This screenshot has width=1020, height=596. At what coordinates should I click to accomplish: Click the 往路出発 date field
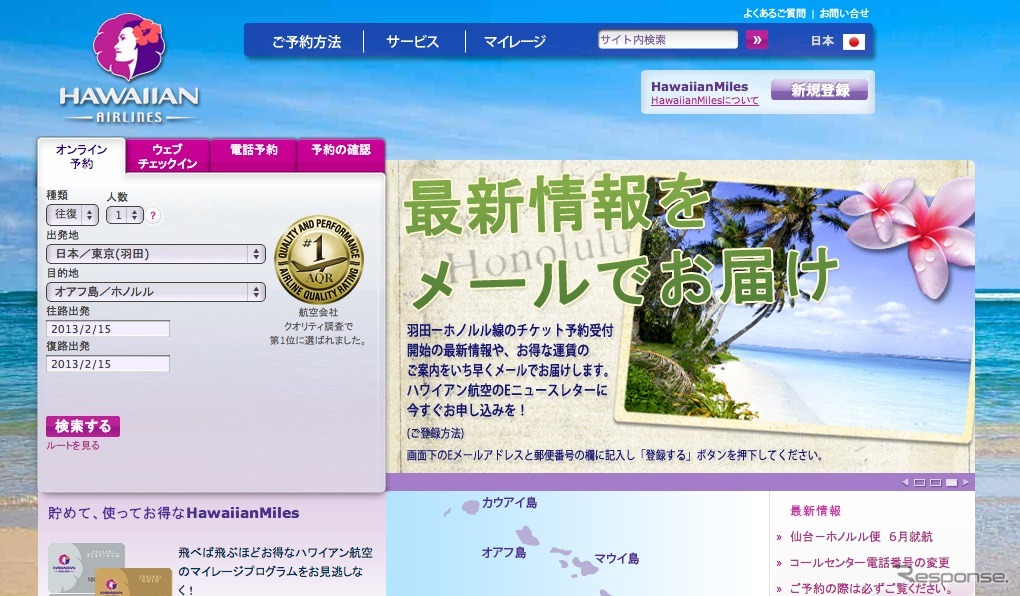click(x=108, y=329)
